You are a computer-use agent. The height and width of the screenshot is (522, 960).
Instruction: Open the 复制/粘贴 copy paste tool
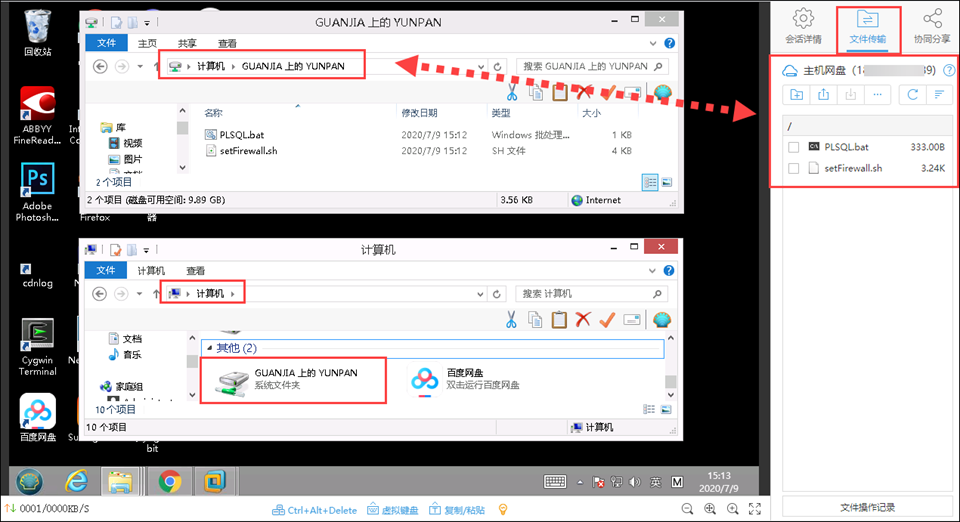457,510
